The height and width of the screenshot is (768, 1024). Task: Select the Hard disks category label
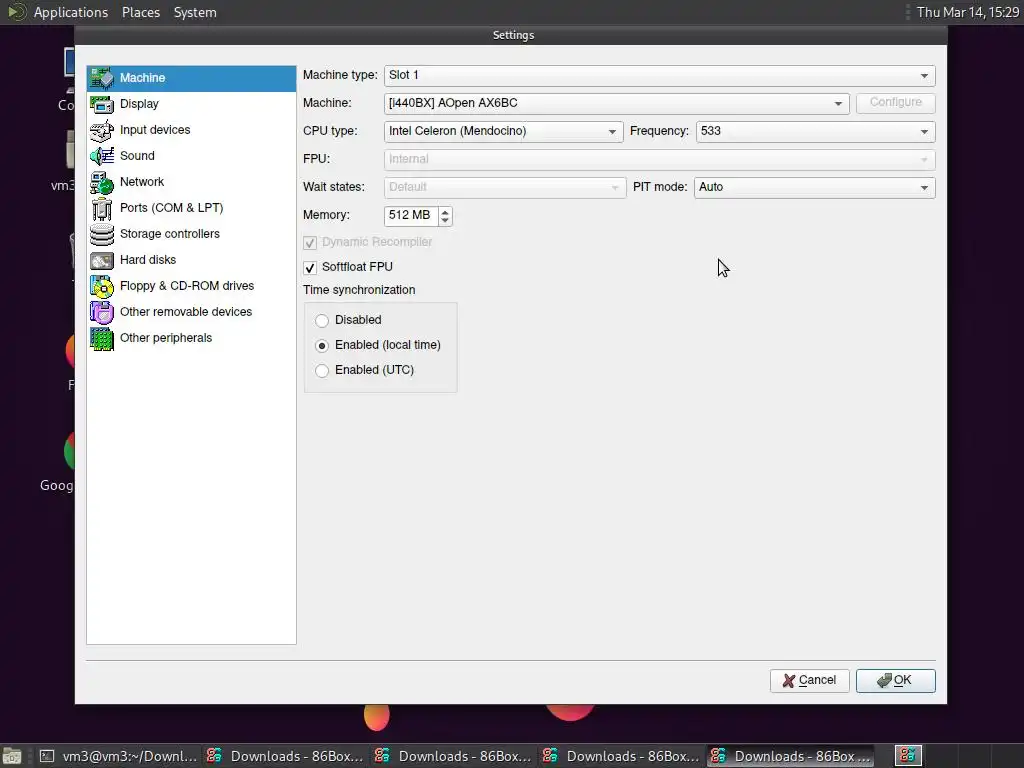pos(148,260)
